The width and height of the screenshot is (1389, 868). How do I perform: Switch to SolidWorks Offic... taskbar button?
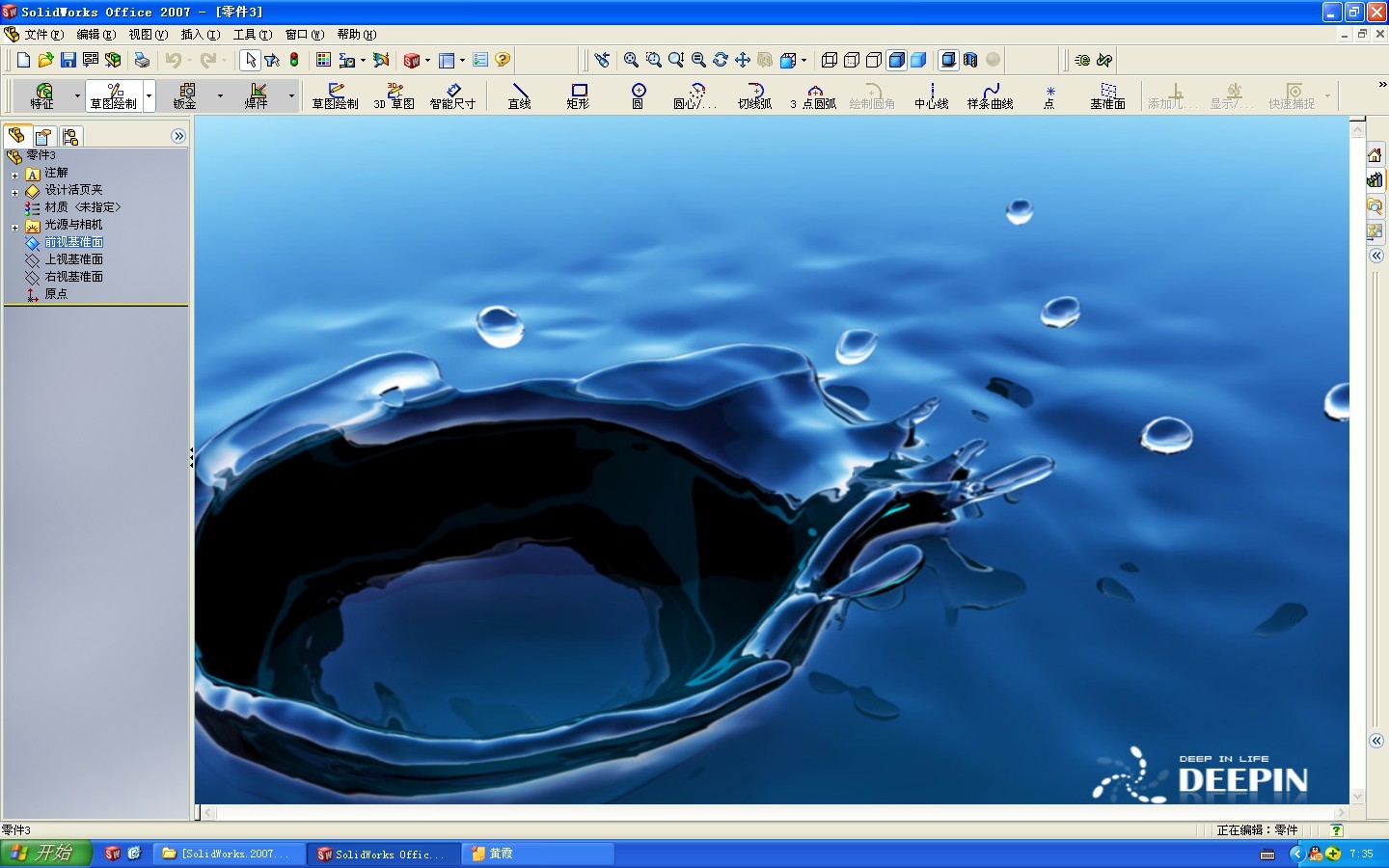pos(383,854)
